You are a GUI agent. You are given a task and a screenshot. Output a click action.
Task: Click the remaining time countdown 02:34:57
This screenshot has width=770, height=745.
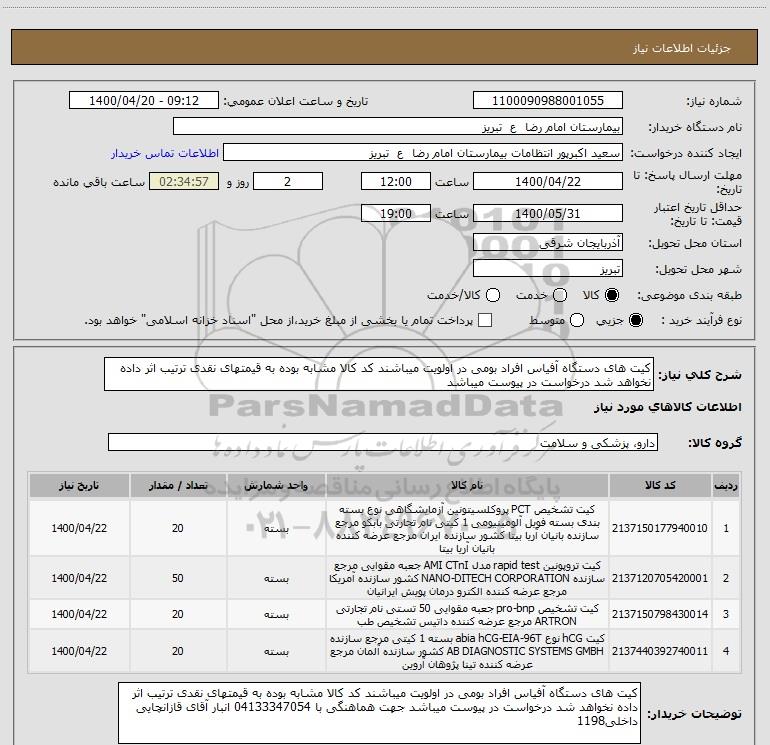coord(184,181)
